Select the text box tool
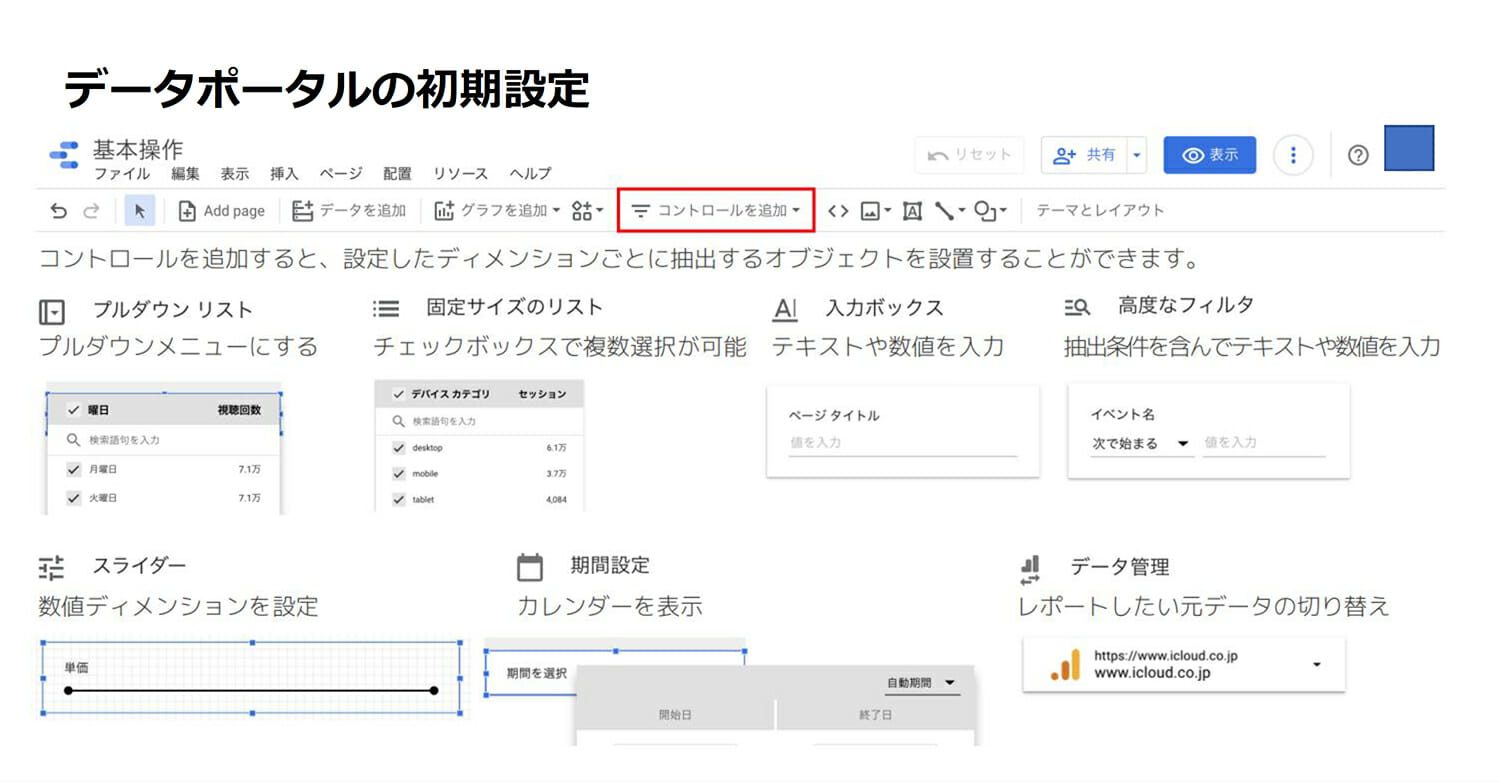 coord(911,211)
